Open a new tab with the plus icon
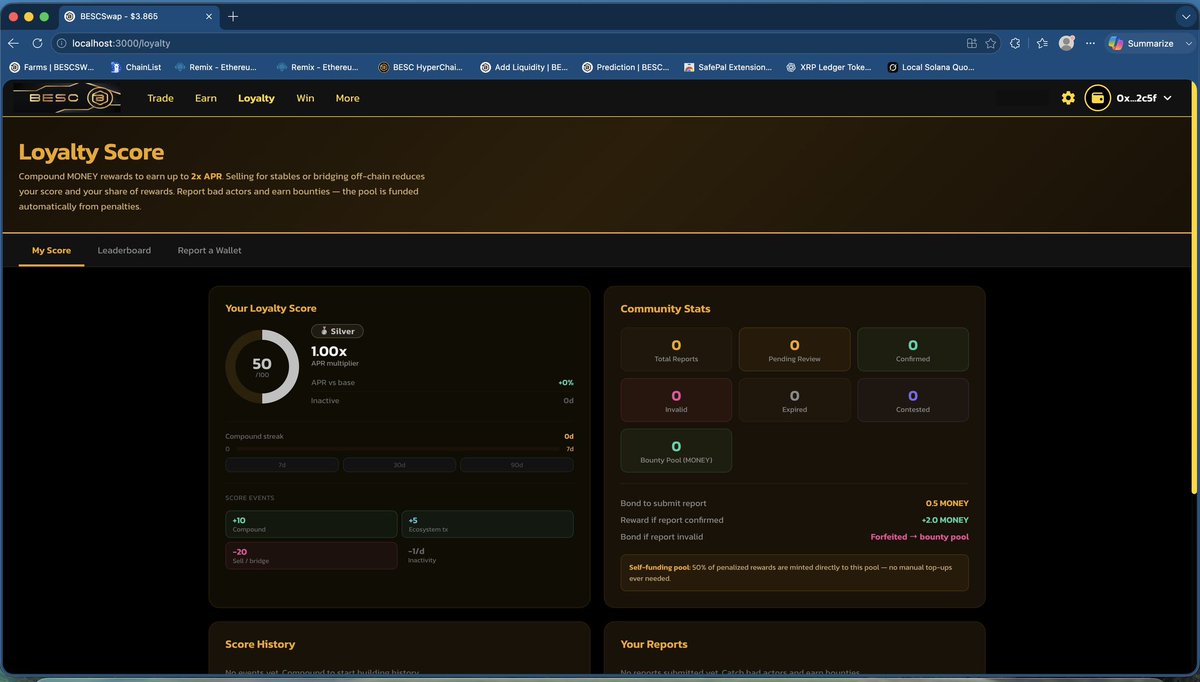This screenshot has height=682, width=1200. tap(233, 17)
